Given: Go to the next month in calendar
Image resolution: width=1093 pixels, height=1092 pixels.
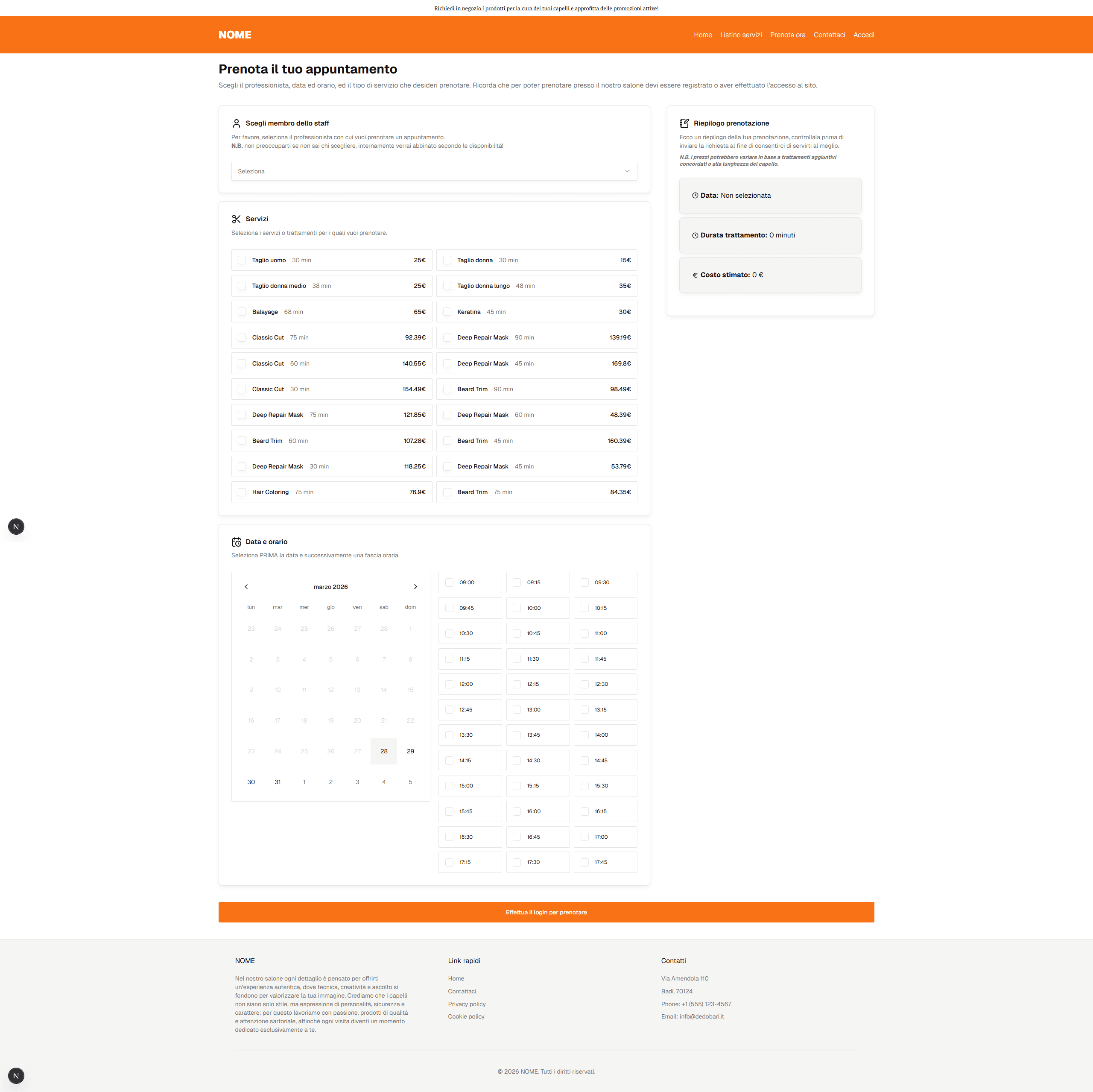Looking at the screenshot, I should pos(415,587).
